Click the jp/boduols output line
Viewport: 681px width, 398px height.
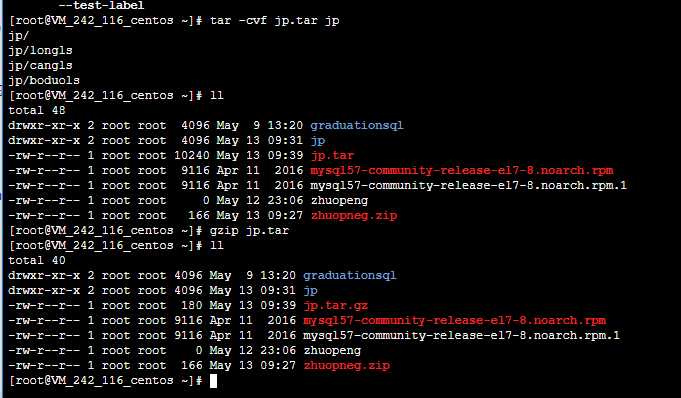point(44,80)
